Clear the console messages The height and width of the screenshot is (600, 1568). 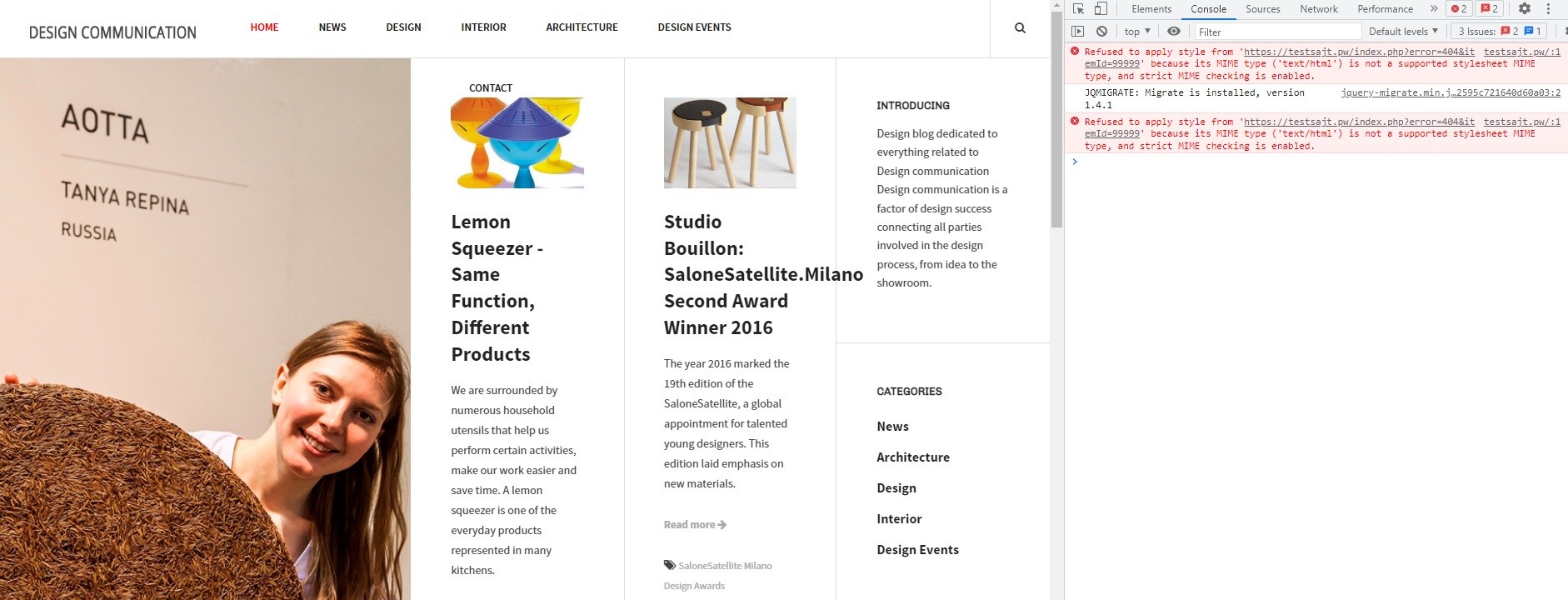tap(1101, 32)
